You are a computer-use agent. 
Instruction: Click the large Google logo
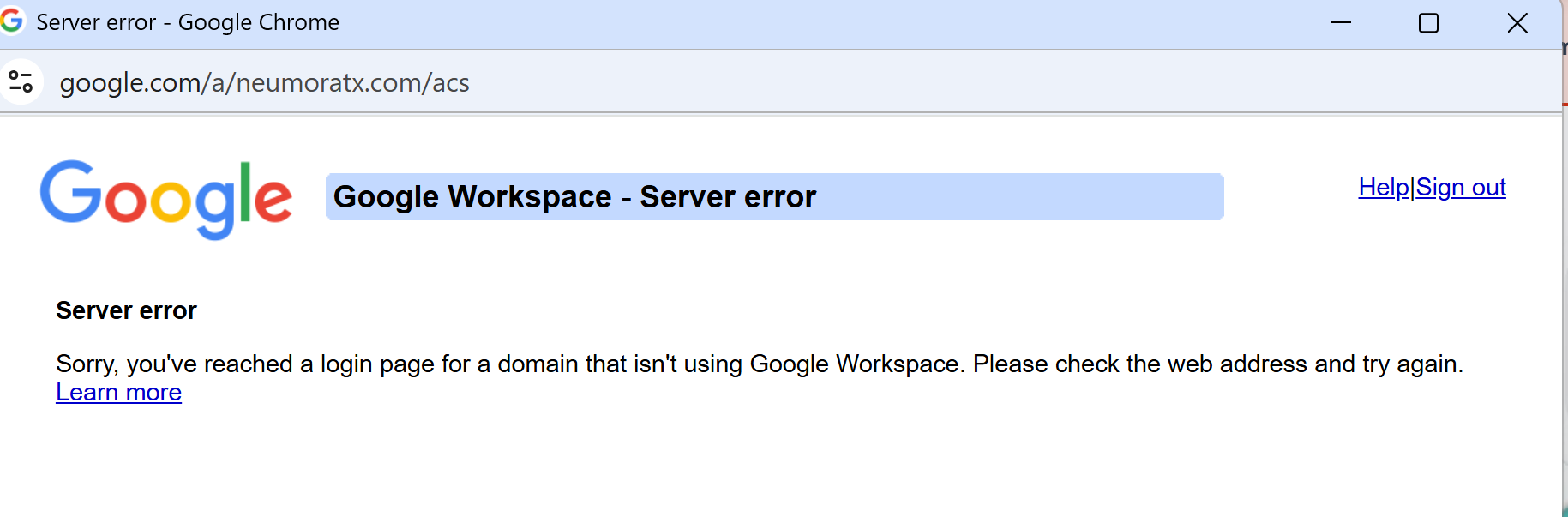[x=166, y=198]
